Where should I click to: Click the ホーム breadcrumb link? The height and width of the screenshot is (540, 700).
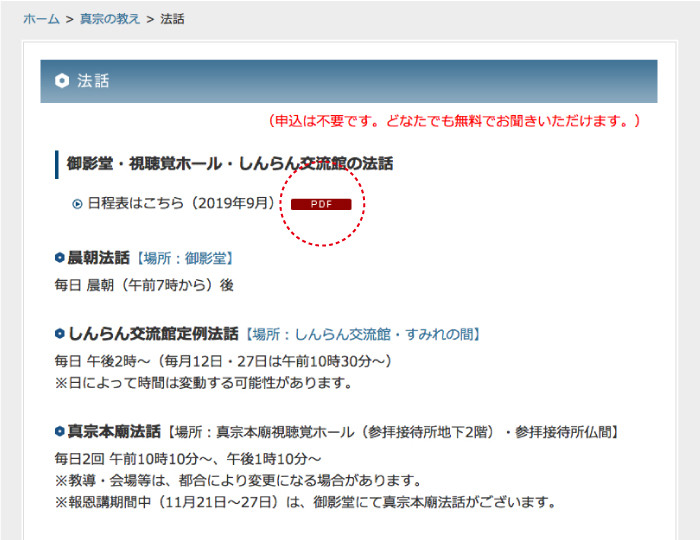point(41,19)
